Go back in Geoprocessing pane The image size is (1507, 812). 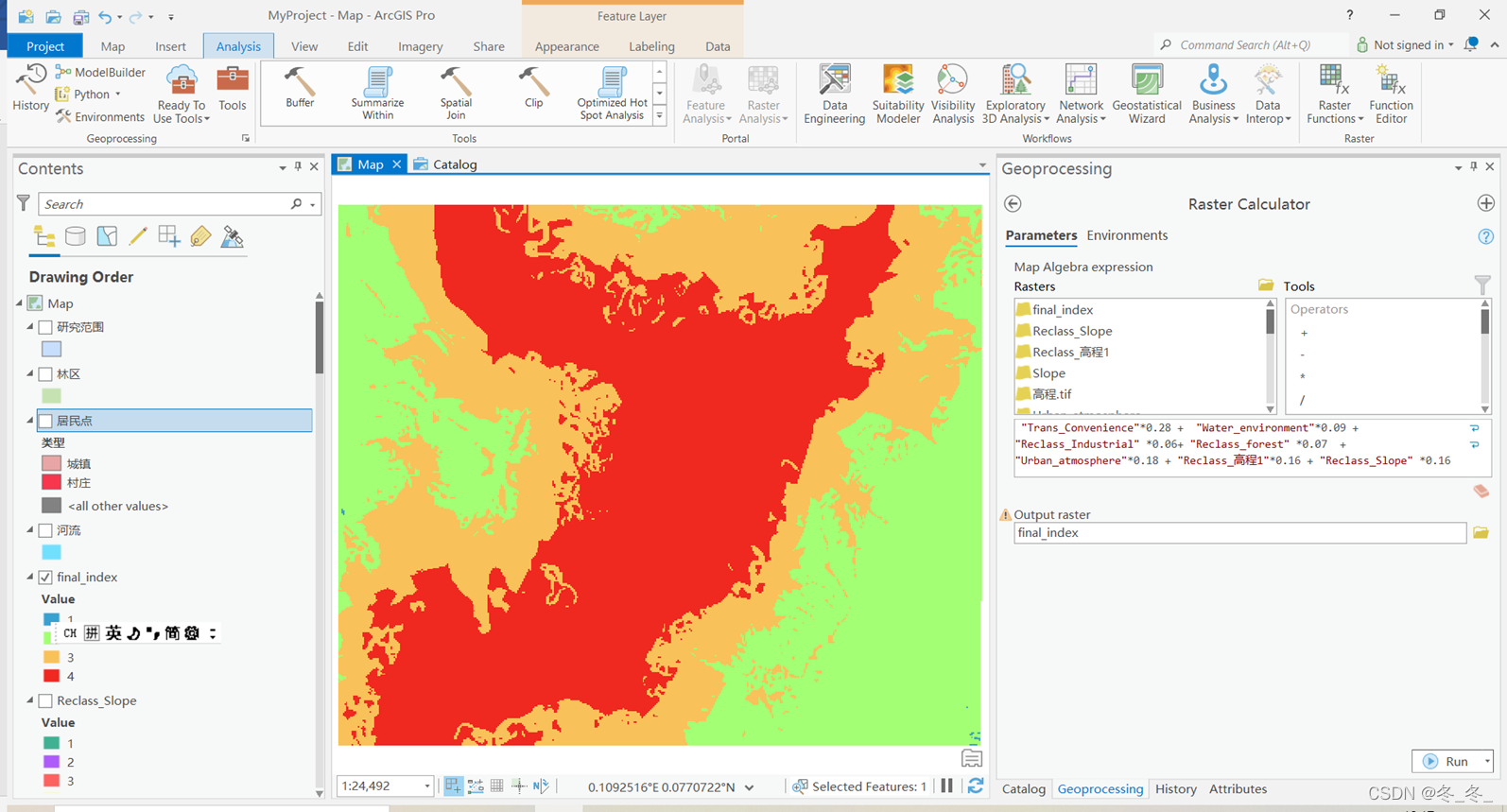tap(1013, 203)
